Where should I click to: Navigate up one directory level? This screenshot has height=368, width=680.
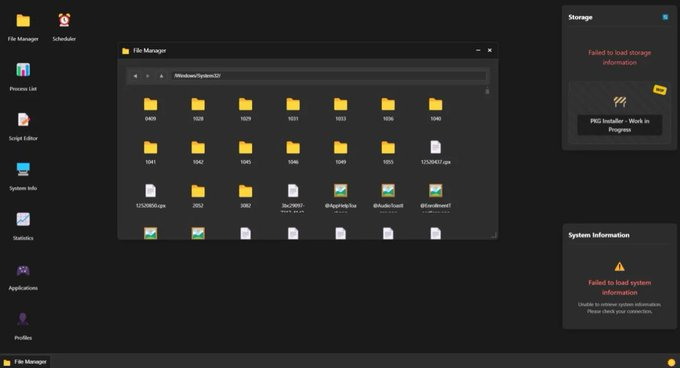[x=161, y=76]
